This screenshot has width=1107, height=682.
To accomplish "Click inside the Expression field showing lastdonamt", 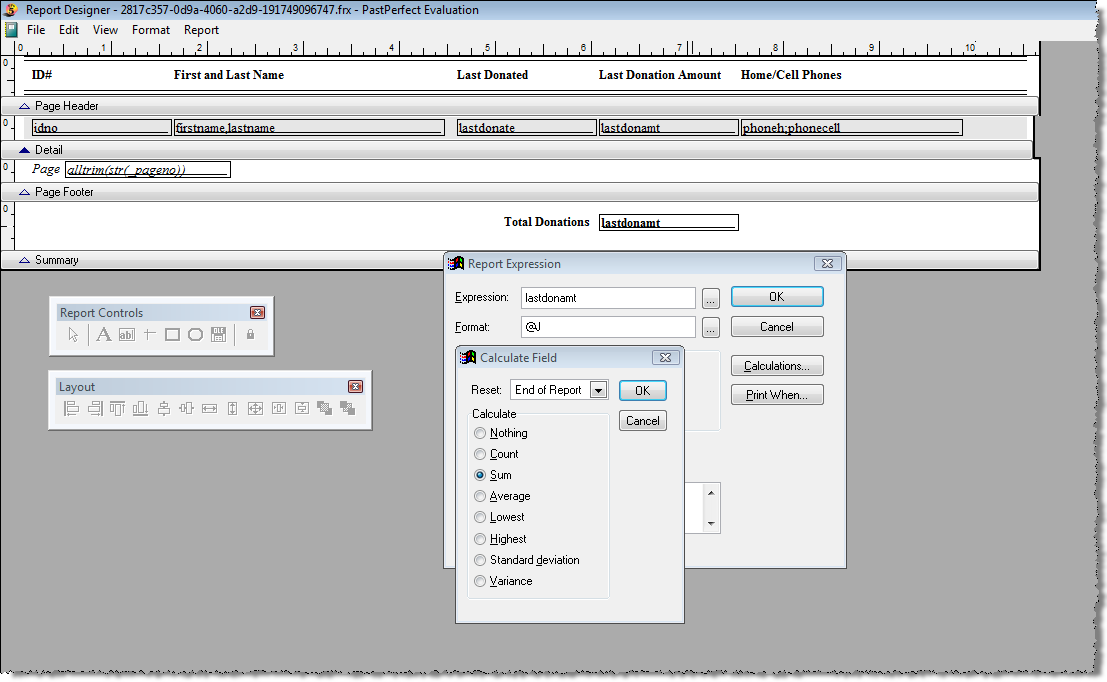I will click(x=607, y=297).
